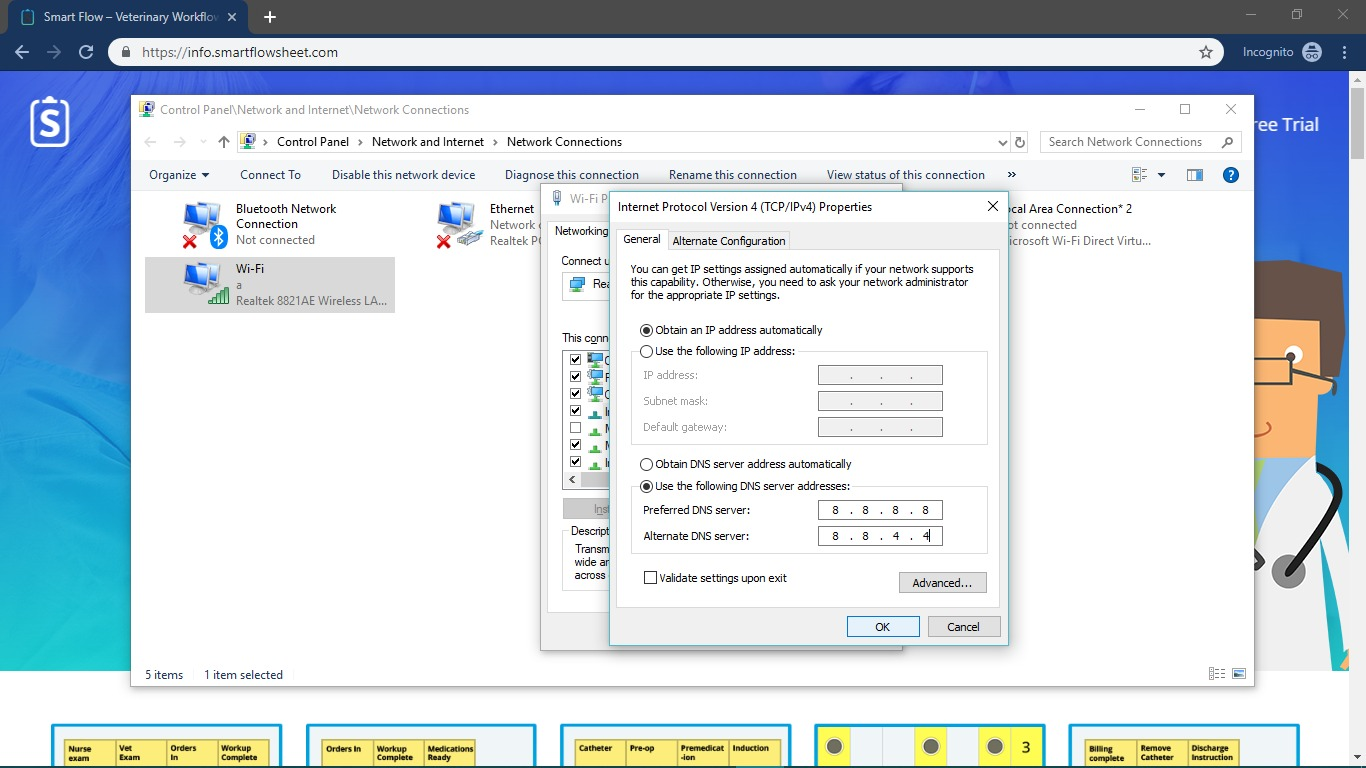
Task: Click Cancel in IPv4 Properties
Action: (963, 627)
